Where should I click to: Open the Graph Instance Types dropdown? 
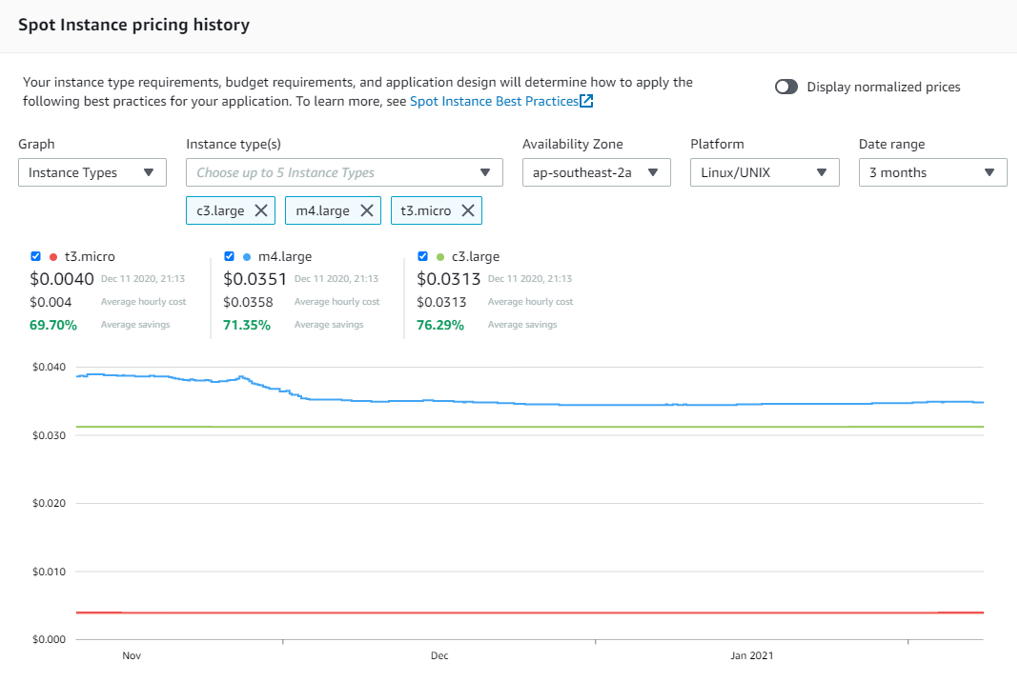click(92, 173)
